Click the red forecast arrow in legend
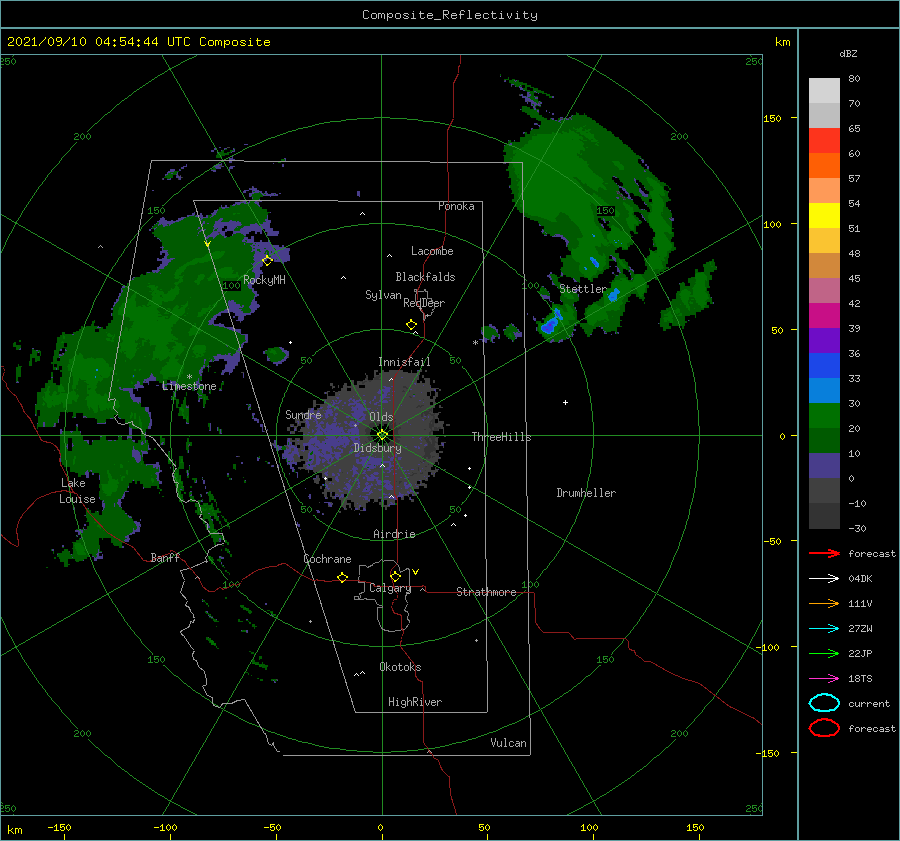 point(824,553)
